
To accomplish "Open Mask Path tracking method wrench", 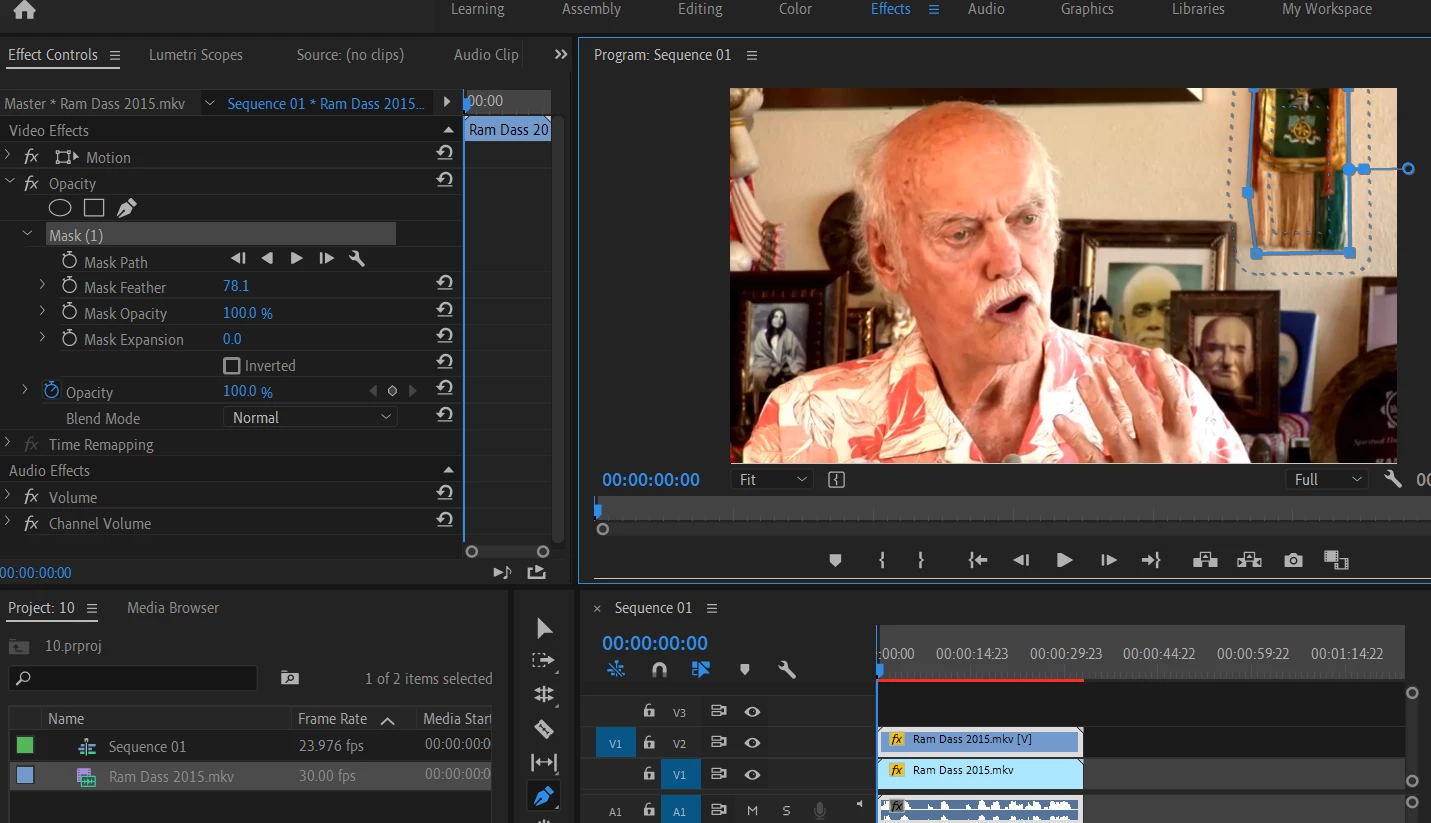I will tap(356, 258).
